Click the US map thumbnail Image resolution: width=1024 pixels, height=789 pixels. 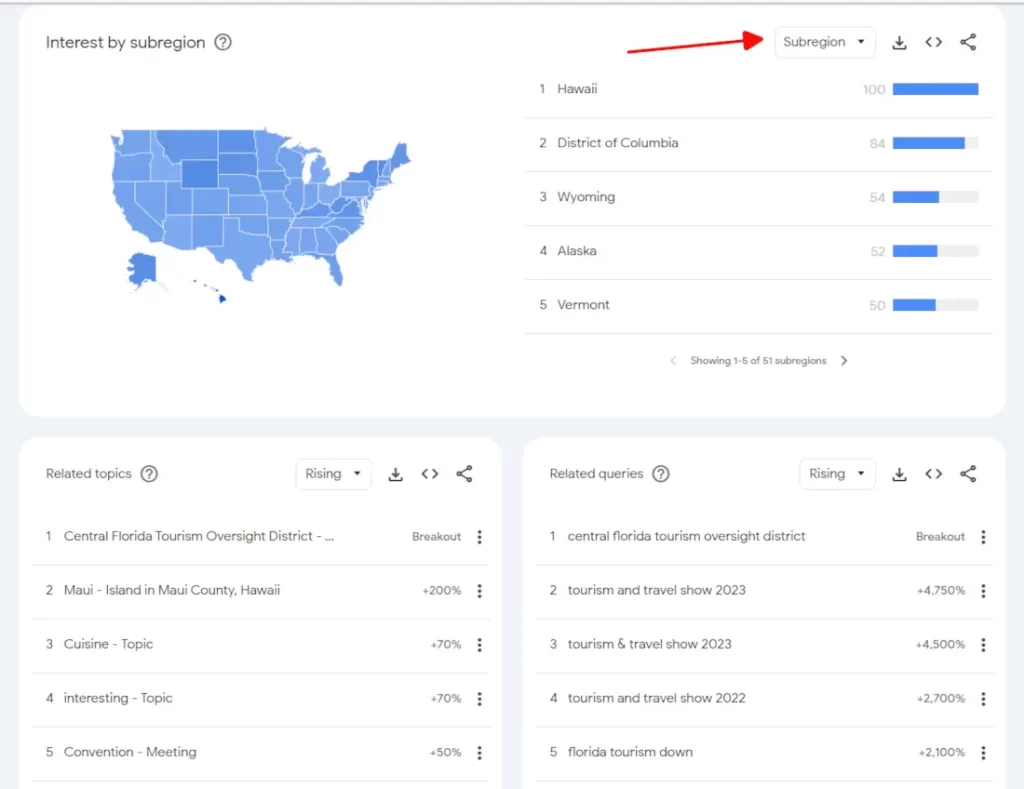click(260, 210)
